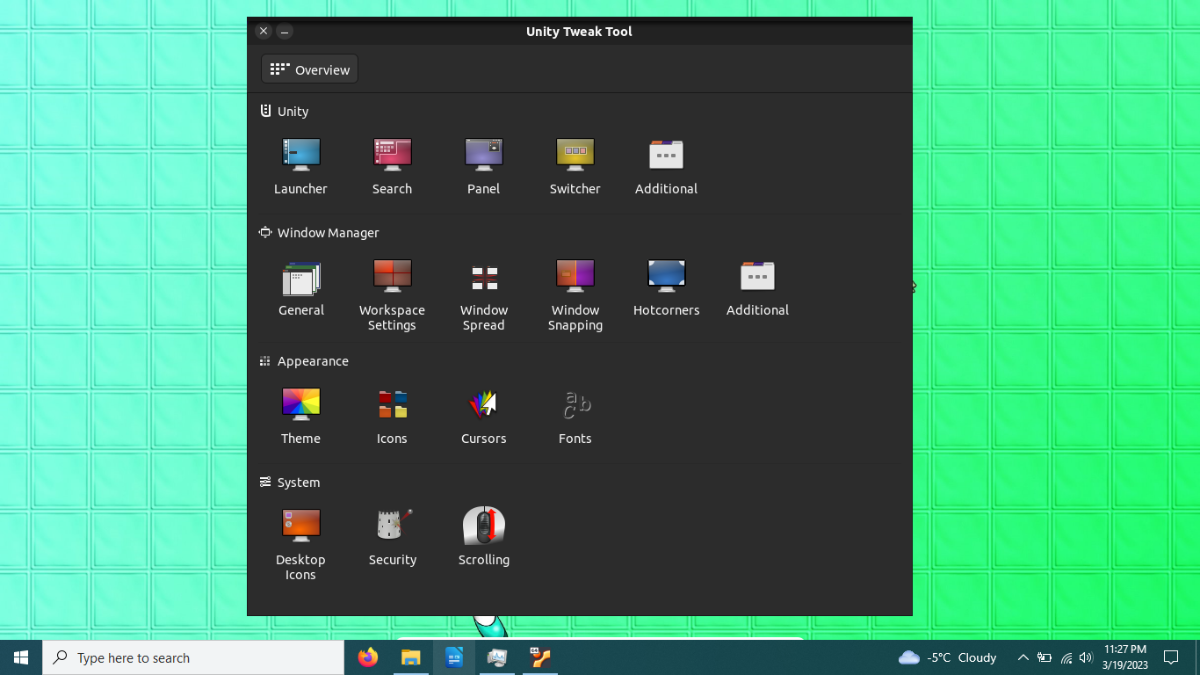Image resolution: width=1200 pixels, height=675 pixels.
Task: Open the Cursors settings
Action: point(484,416)
